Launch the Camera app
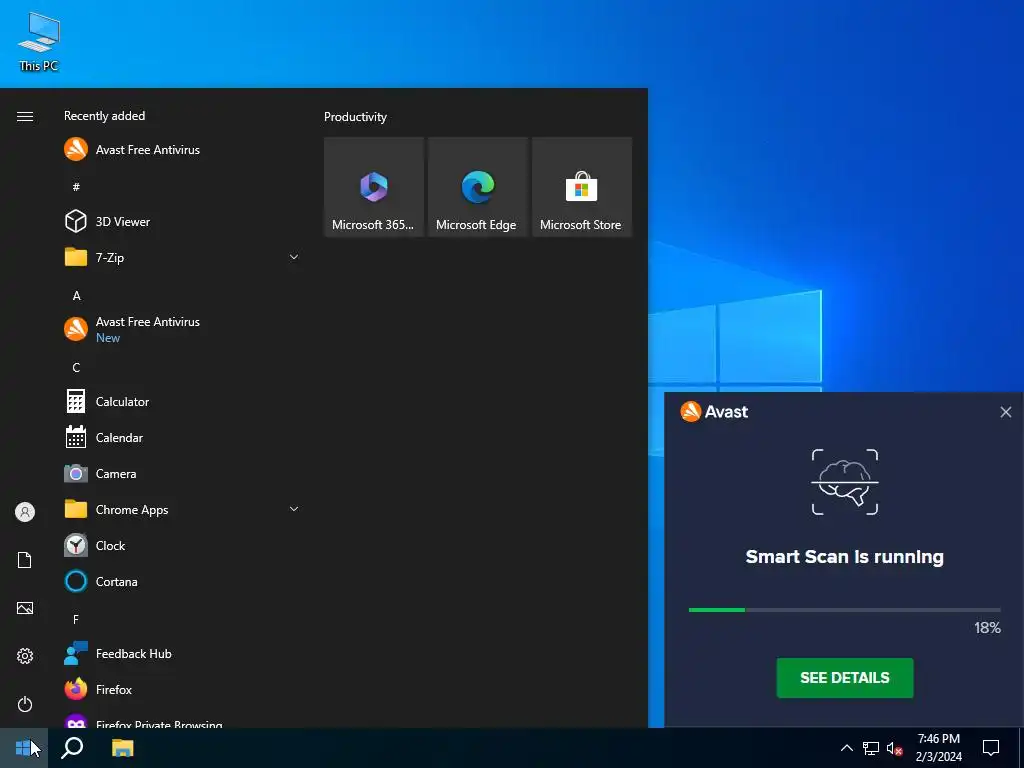 click(181, 473)
